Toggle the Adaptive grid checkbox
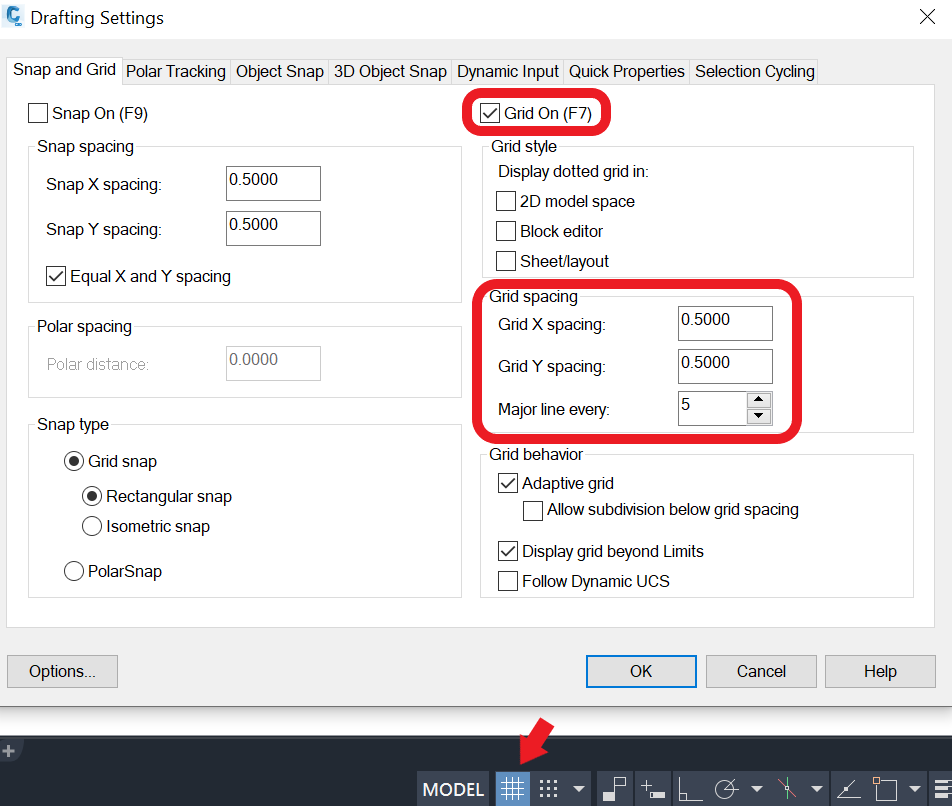 pyautogui.click(x=508, y=483)
